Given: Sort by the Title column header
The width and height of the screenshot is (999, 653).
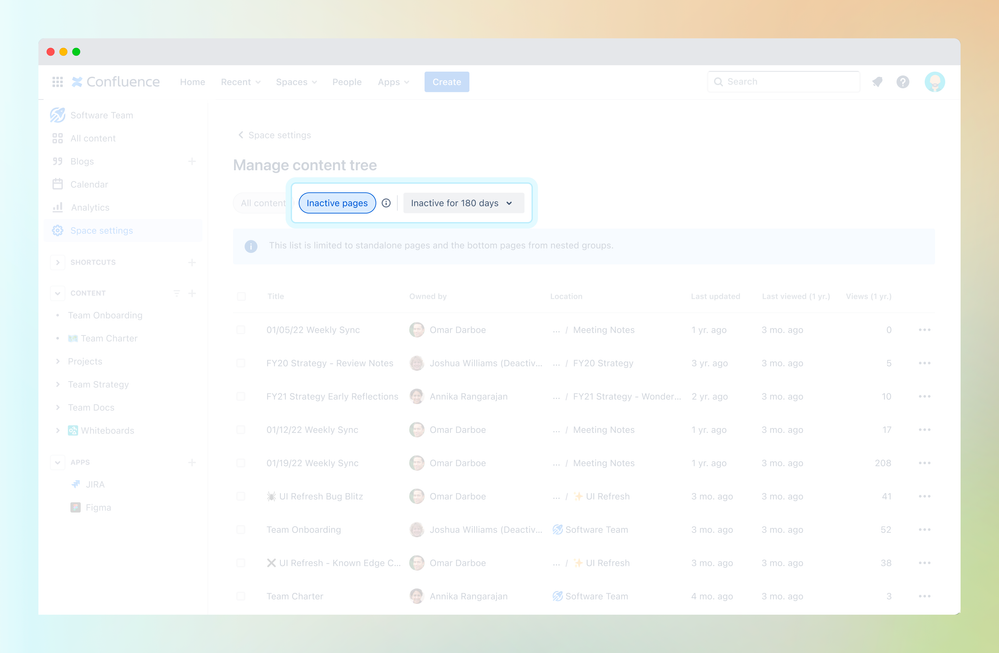Looking at the screenshot, I should tap(276, 296).
